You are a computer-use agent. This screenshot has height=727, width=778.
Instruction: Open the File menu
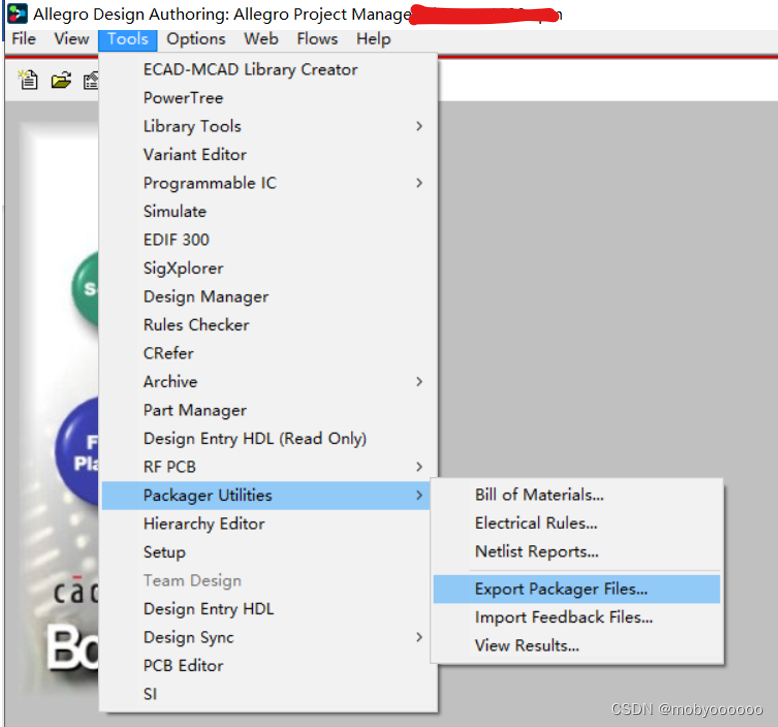[24, 39]
